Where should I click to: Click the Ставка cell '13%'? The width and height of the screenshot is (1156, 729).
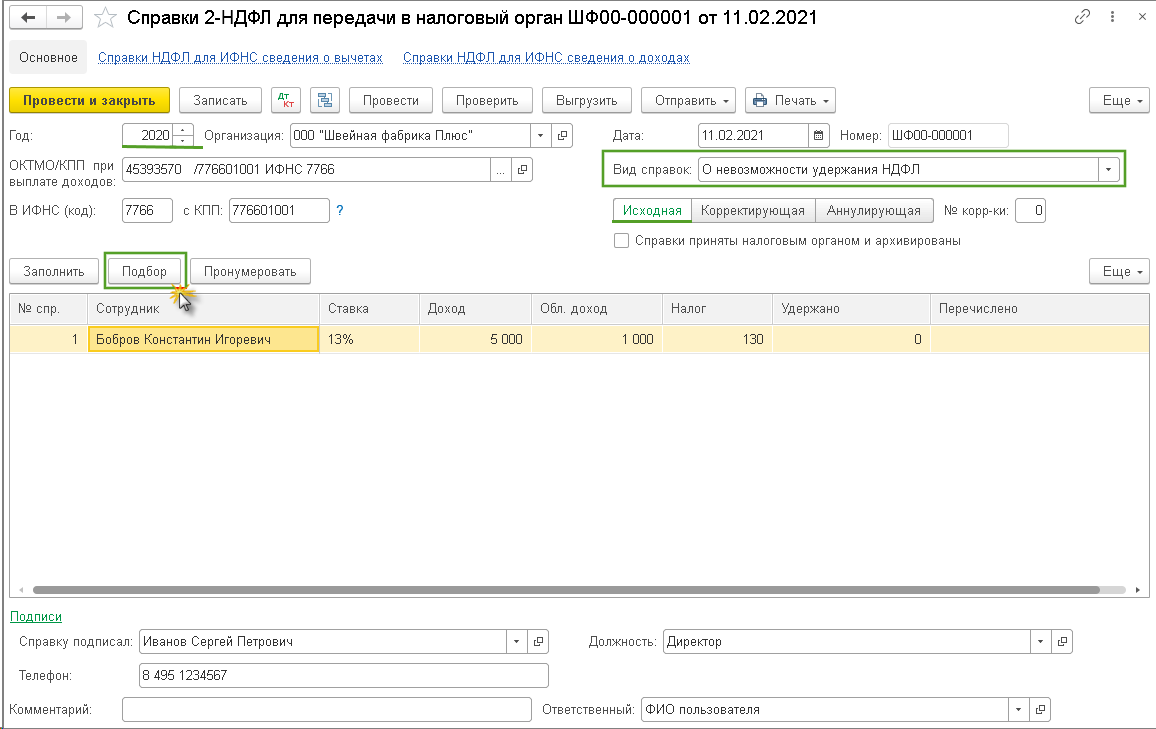tap(369, 339)
